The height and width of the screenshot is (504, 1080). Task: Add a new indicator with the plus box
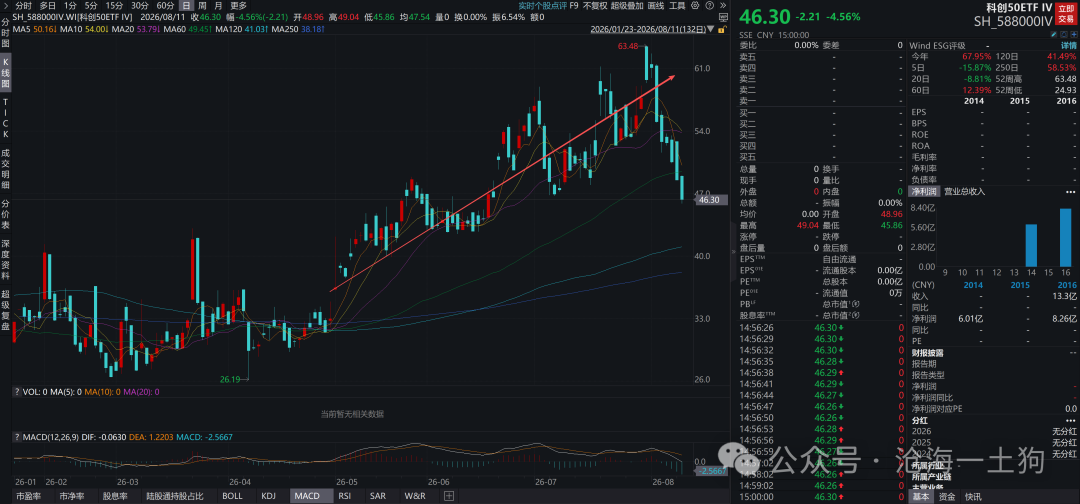pos(448,495)
